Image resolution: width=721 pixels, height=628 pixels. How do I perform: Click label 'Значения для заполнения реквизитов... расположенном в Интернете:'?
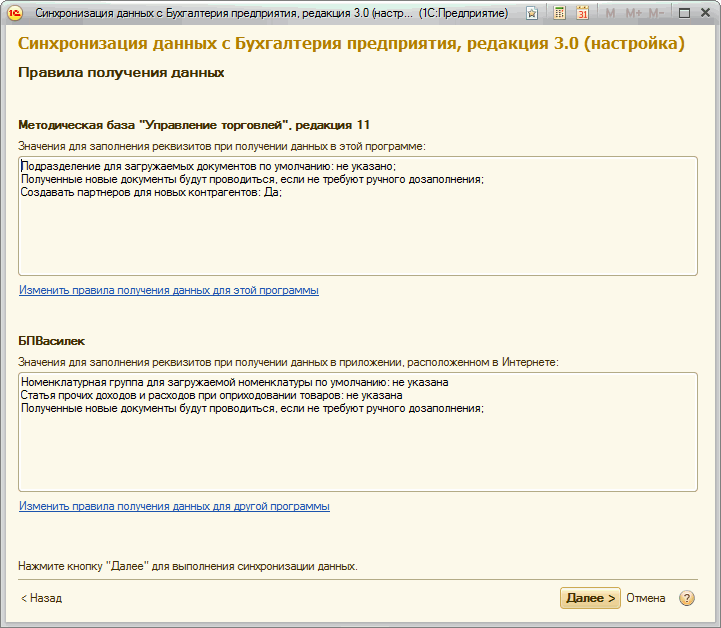288,362
